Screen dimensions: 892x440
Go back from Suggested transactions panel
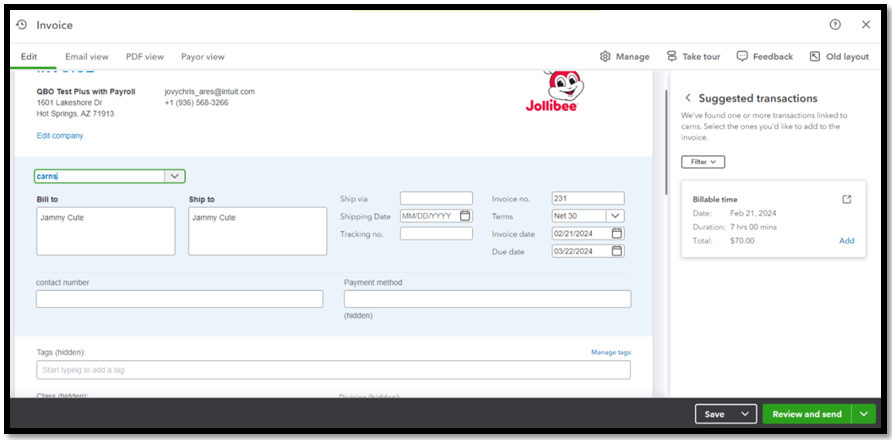687,98
